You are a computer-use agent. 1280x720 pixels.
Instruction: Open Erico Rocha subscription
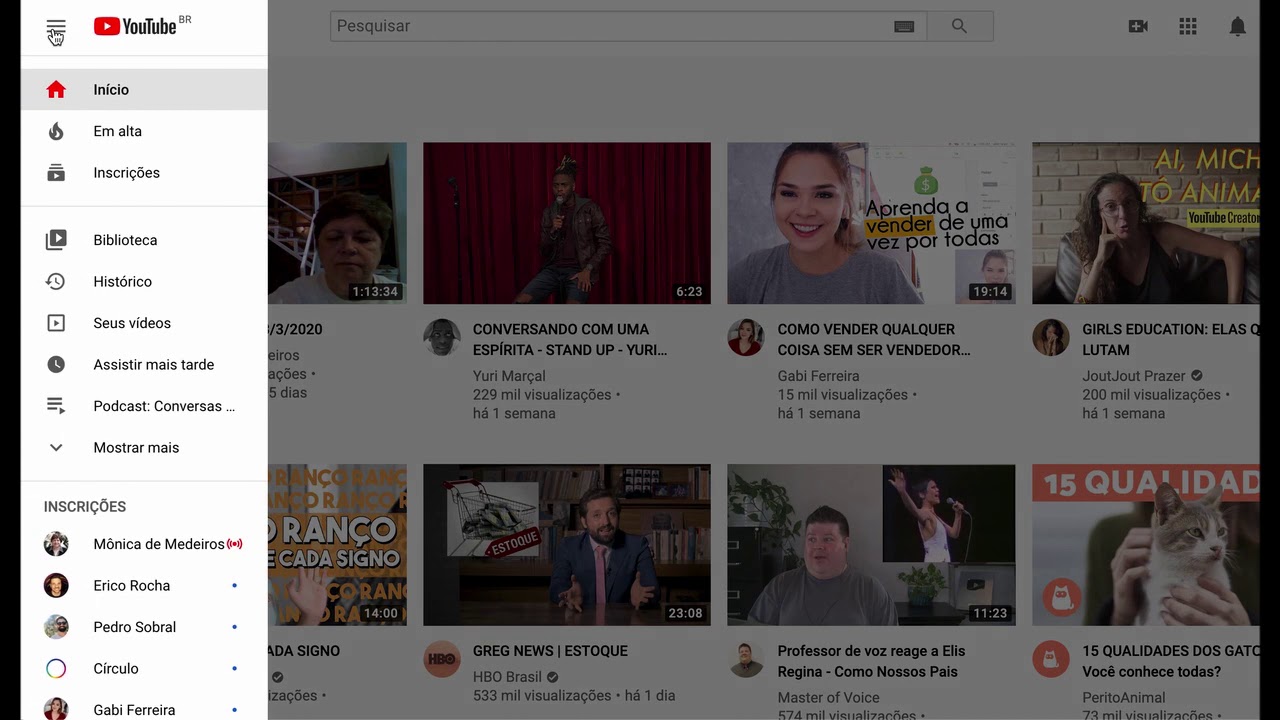[x=144, y=586]
